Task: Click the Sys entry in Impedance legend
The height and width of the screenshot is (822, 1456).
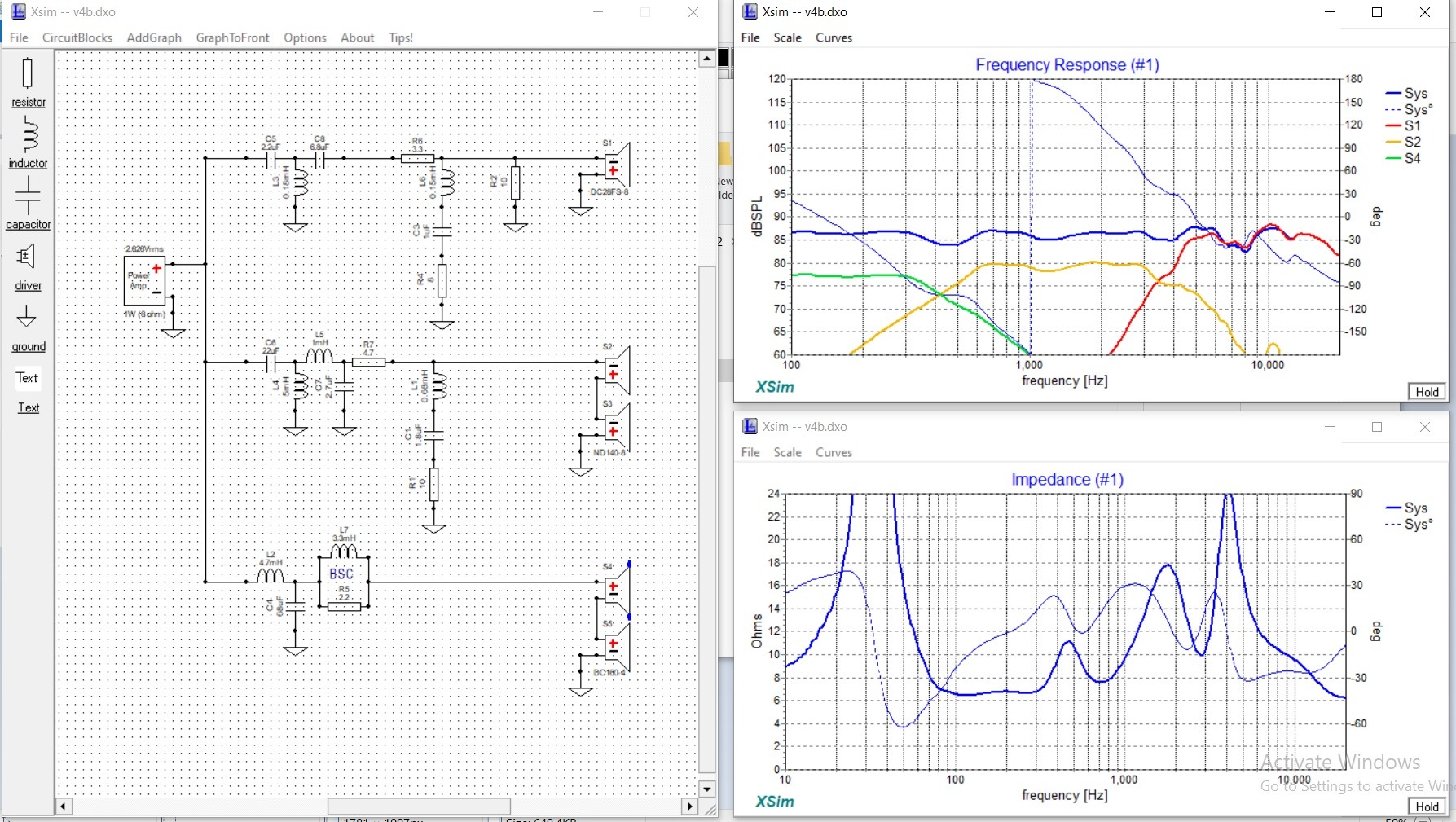Action: (x=1406, y=508)
